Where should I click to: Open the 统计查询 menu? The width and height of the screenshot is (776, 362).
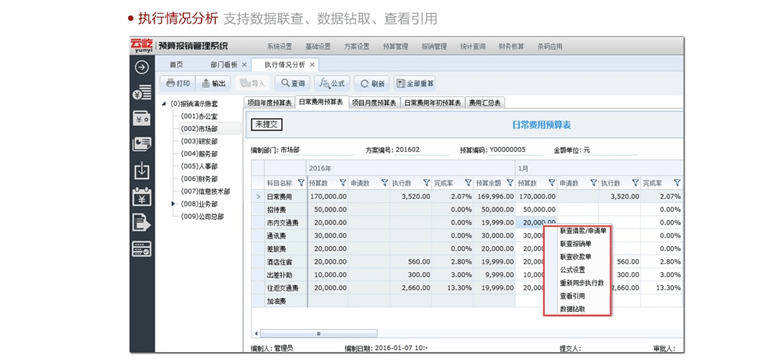(473, 47)
